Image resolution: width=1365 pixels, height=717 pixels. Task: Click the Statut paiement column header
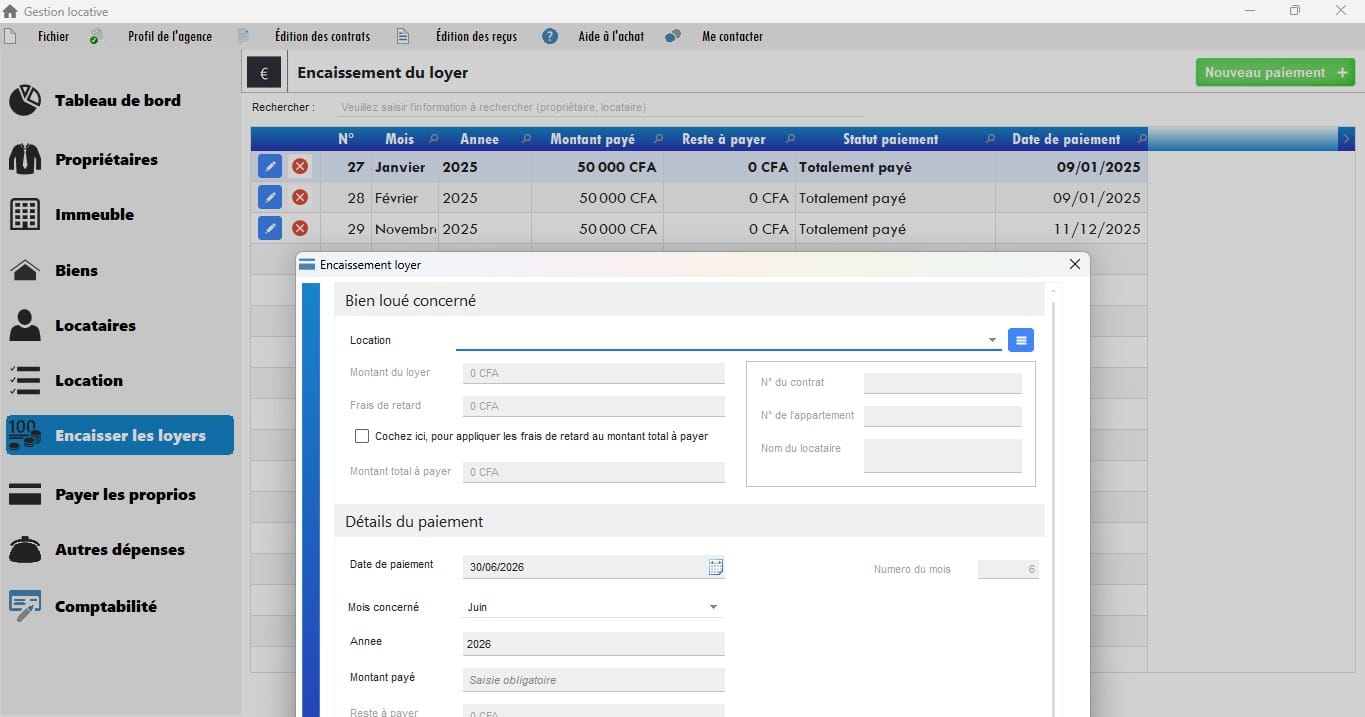point(890,139)
